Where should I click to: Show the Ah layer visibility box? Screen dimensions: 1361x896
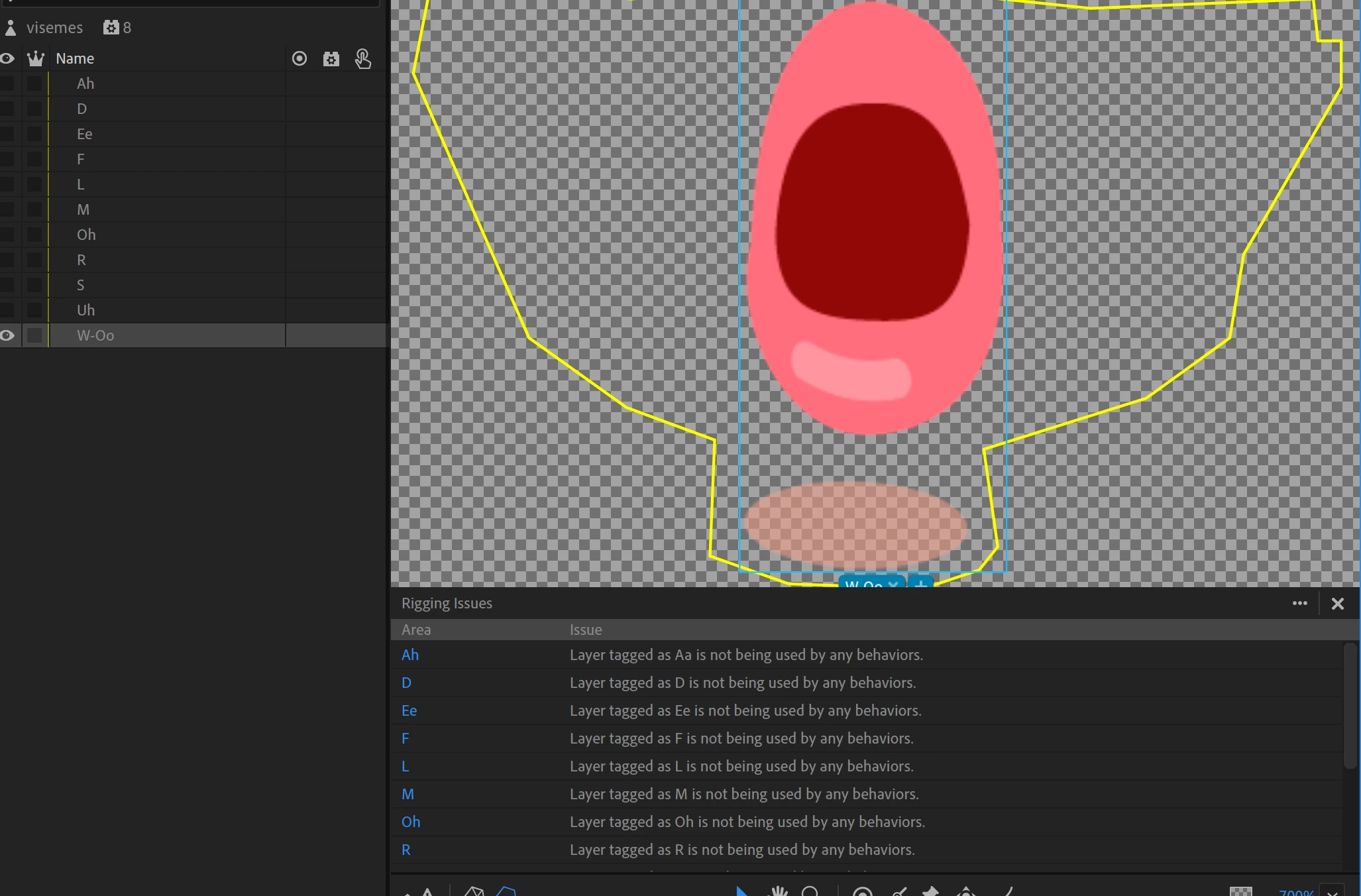[7, 84]
